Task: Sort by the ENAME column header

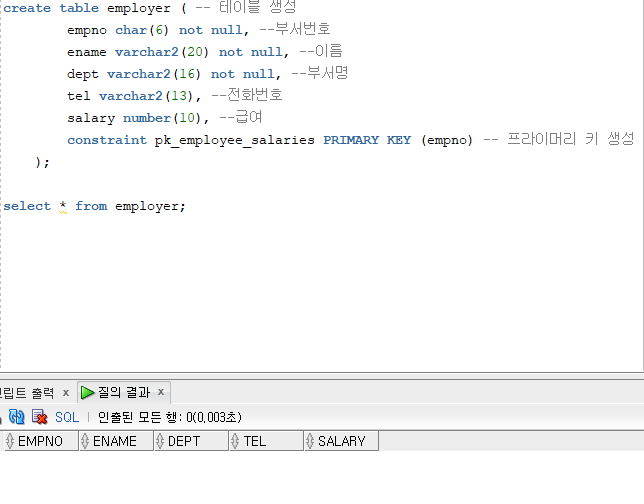Action: [x=116, y=441]
